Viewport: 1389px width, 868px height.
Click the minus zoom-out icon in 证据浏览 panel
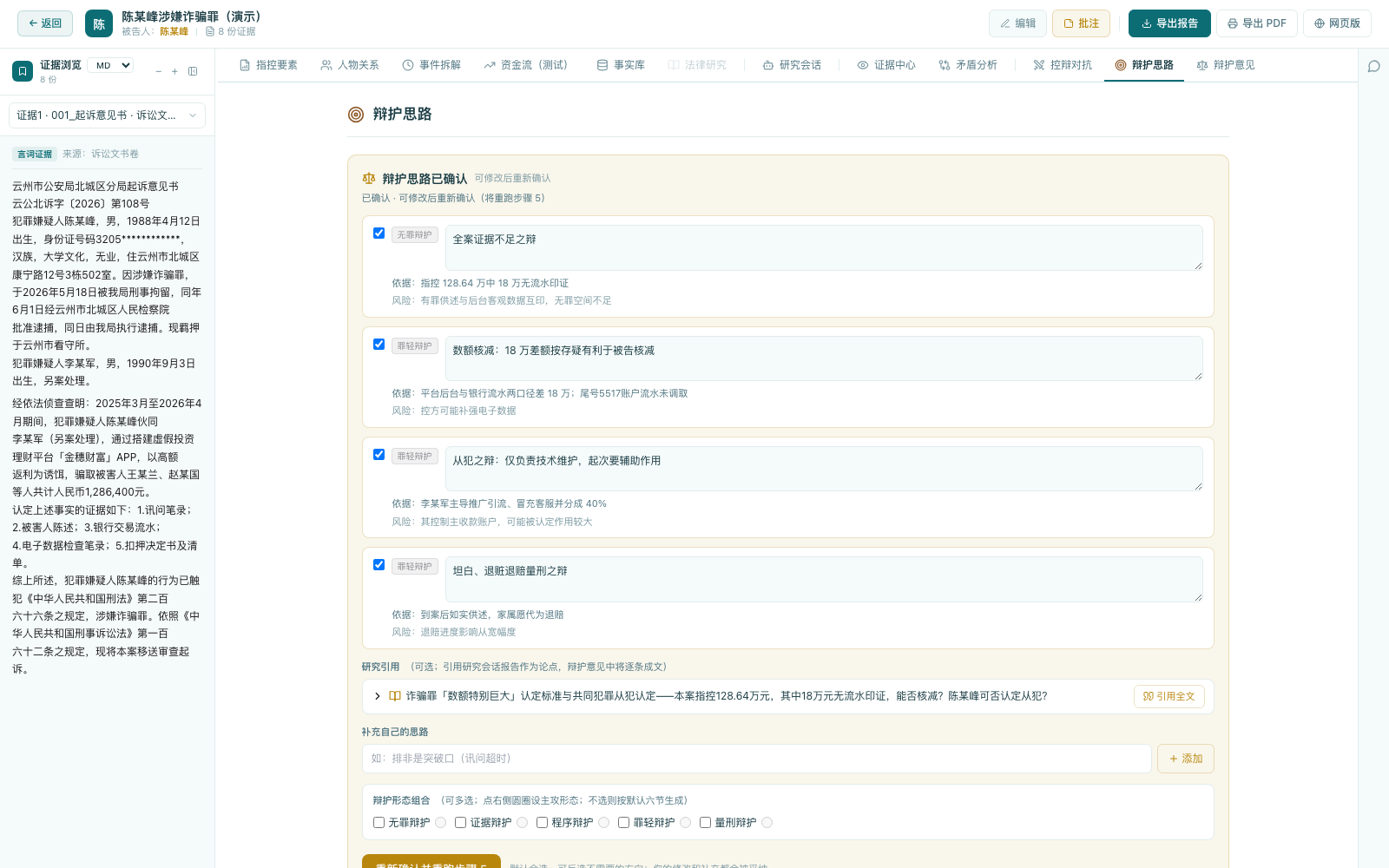click(159, 71)
